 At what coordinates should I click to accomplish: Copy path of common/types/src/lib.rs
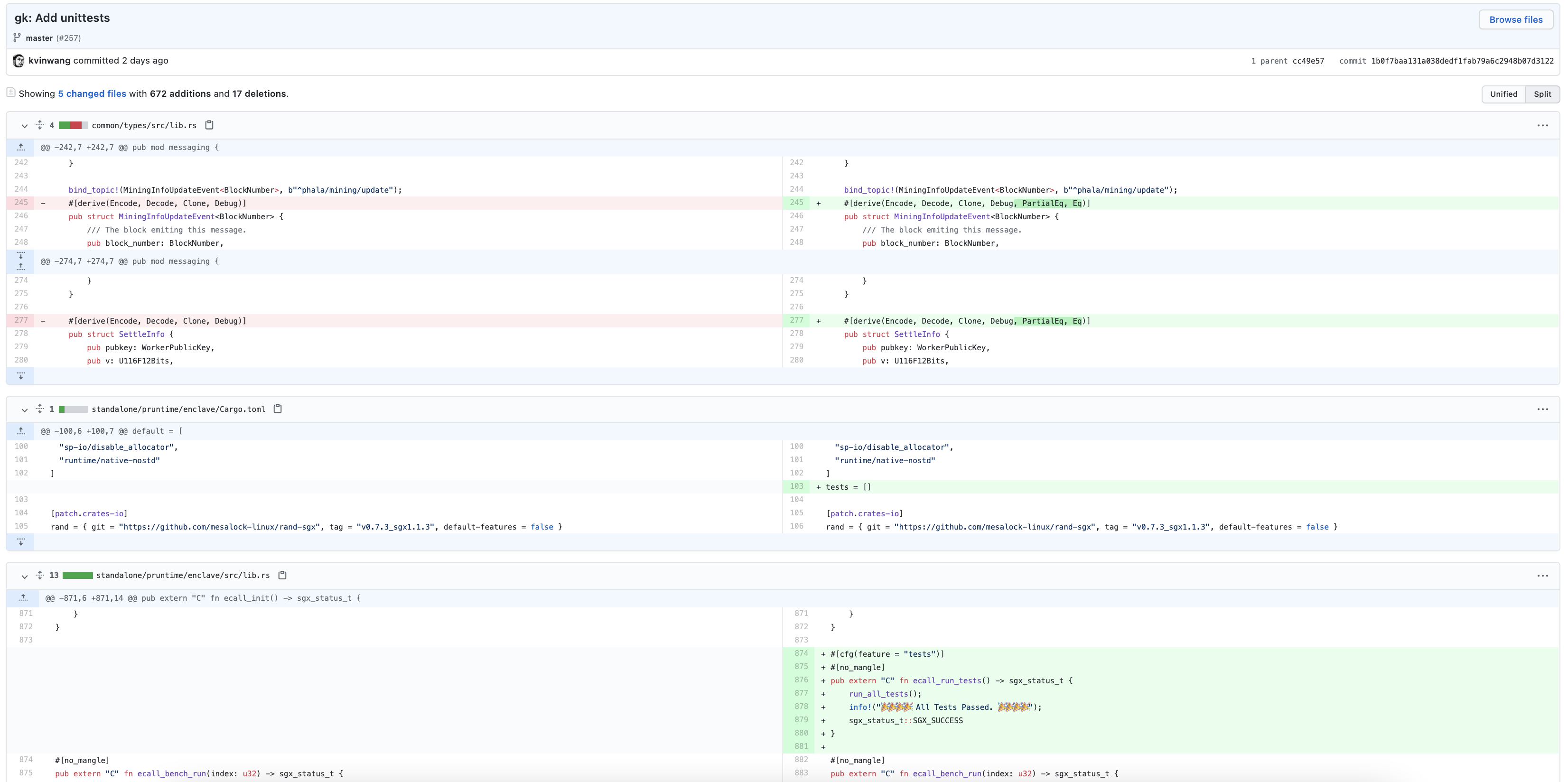(x=209, y=125)
